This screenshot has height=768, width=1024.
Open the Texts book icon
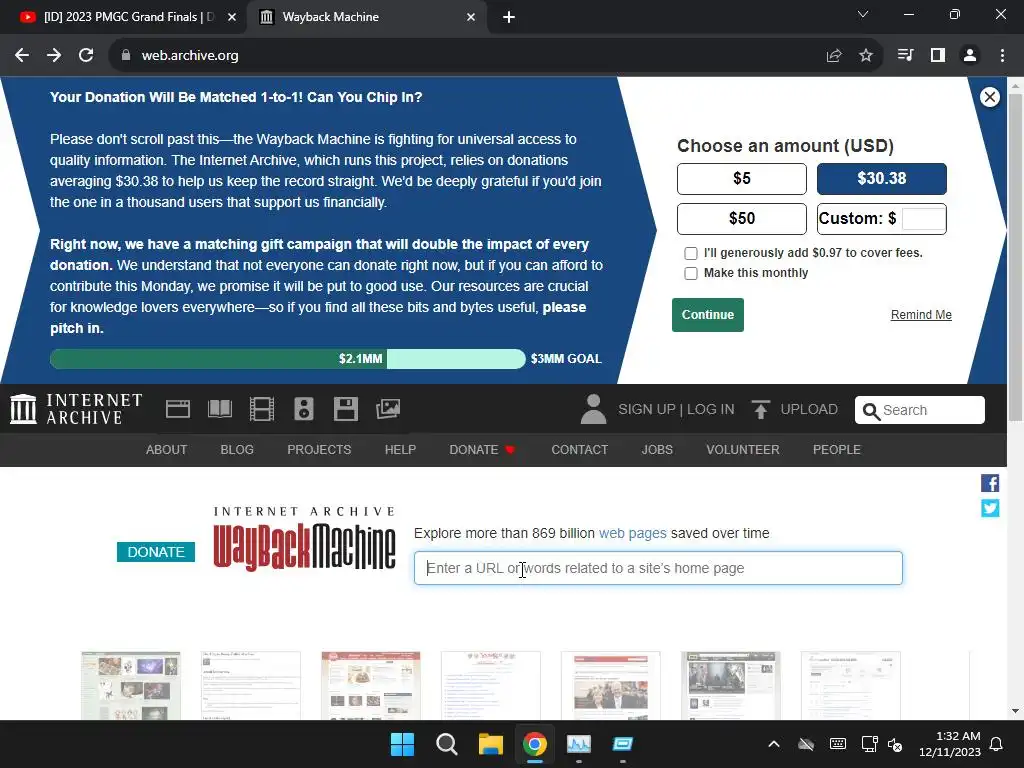219,409
